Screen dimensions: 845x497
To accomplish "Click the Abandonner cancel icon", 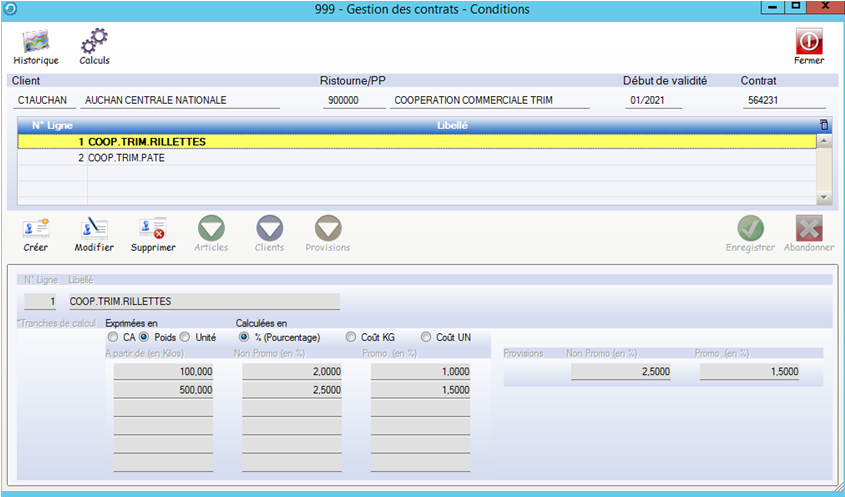I will 808,230.
